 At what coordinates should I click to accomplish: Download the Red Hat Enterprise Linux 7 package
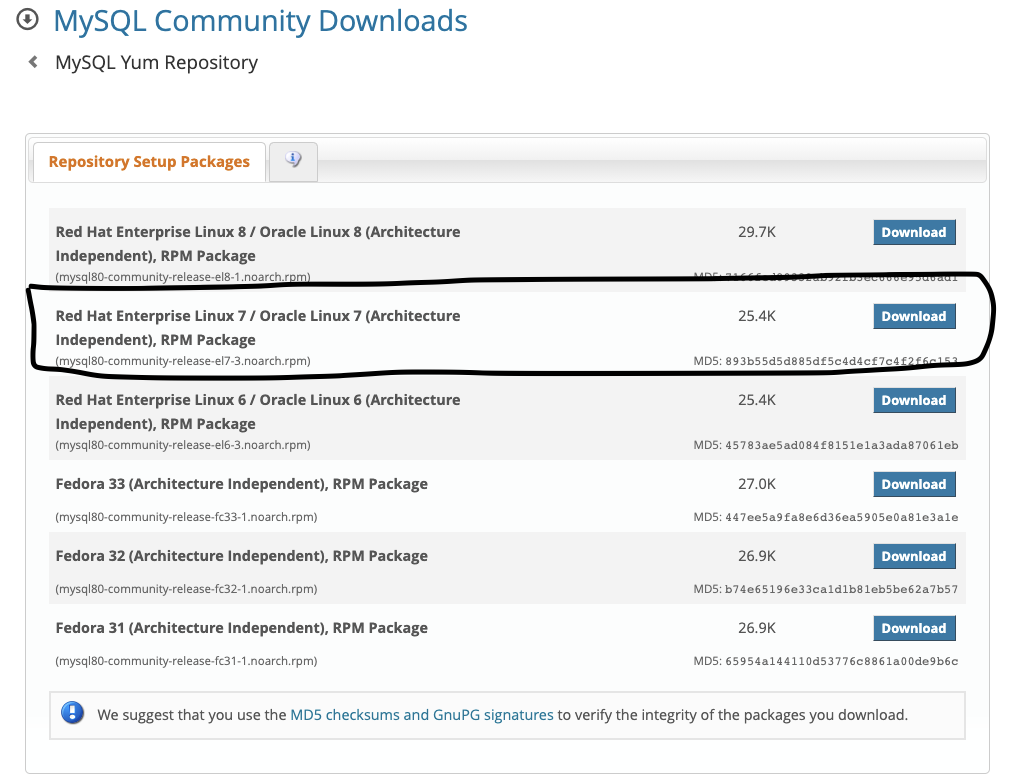(x=914, y=316)
